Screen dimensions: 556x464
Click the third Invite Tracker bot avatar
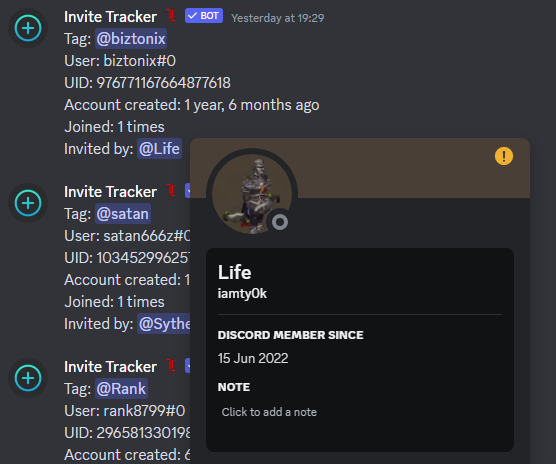(28, 378)
